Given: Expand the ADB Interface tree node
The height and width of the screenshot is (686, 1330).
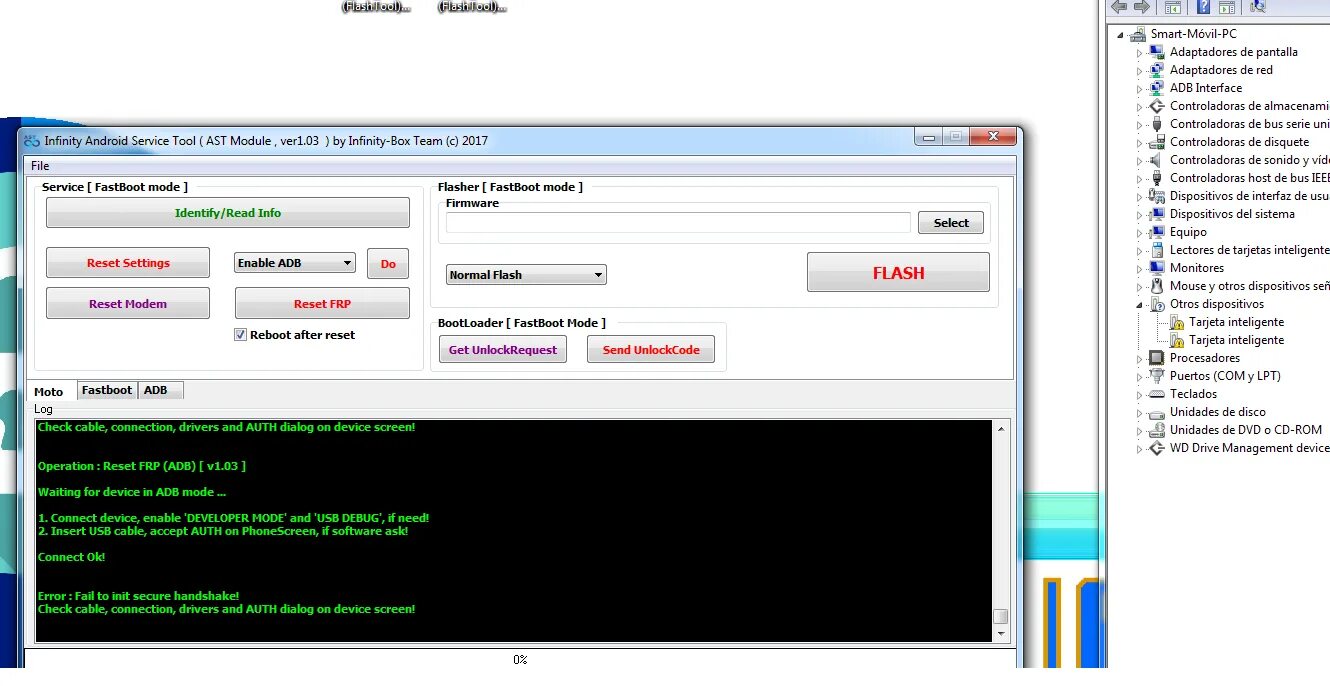Looking at the screenshot, I should coord(1139,88).
